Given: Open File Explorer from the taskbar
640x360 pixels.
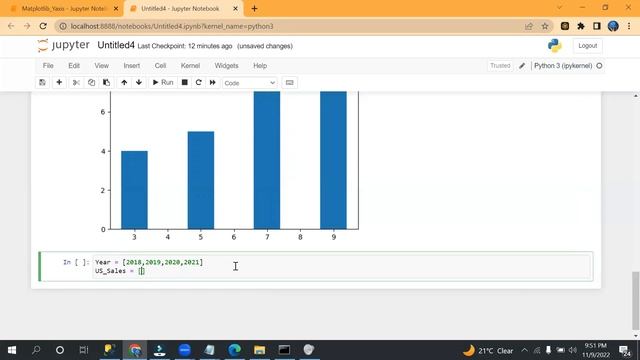Looking at the screenshot, I should pyautogui.click(x=259, y=350).
